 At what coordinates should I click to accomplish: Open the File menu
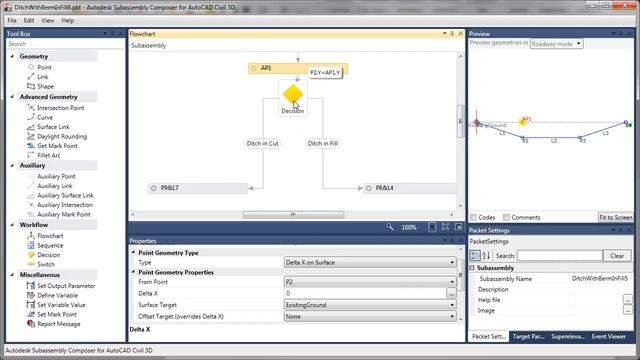(12, 20)
